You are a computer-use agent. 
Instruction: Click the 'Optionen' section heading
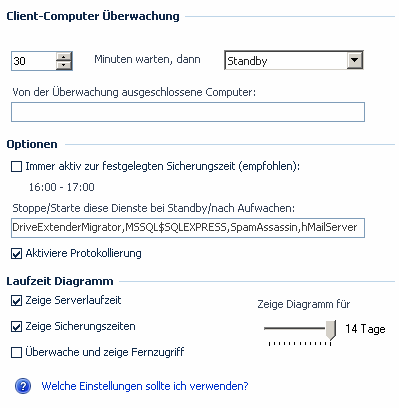pyautogui.click(x=32, y=144)
